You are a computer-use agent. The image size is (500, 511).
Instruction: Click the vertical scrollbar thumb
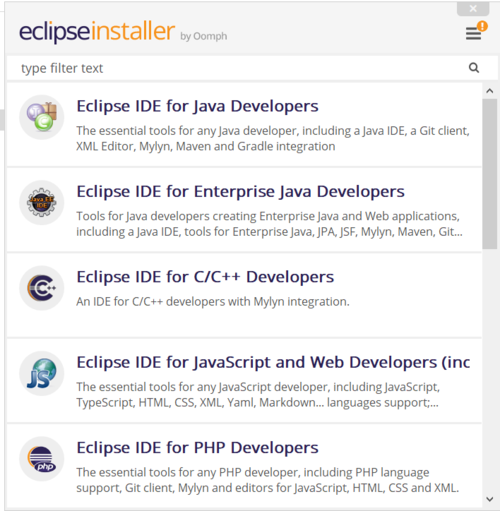point(490,174)
